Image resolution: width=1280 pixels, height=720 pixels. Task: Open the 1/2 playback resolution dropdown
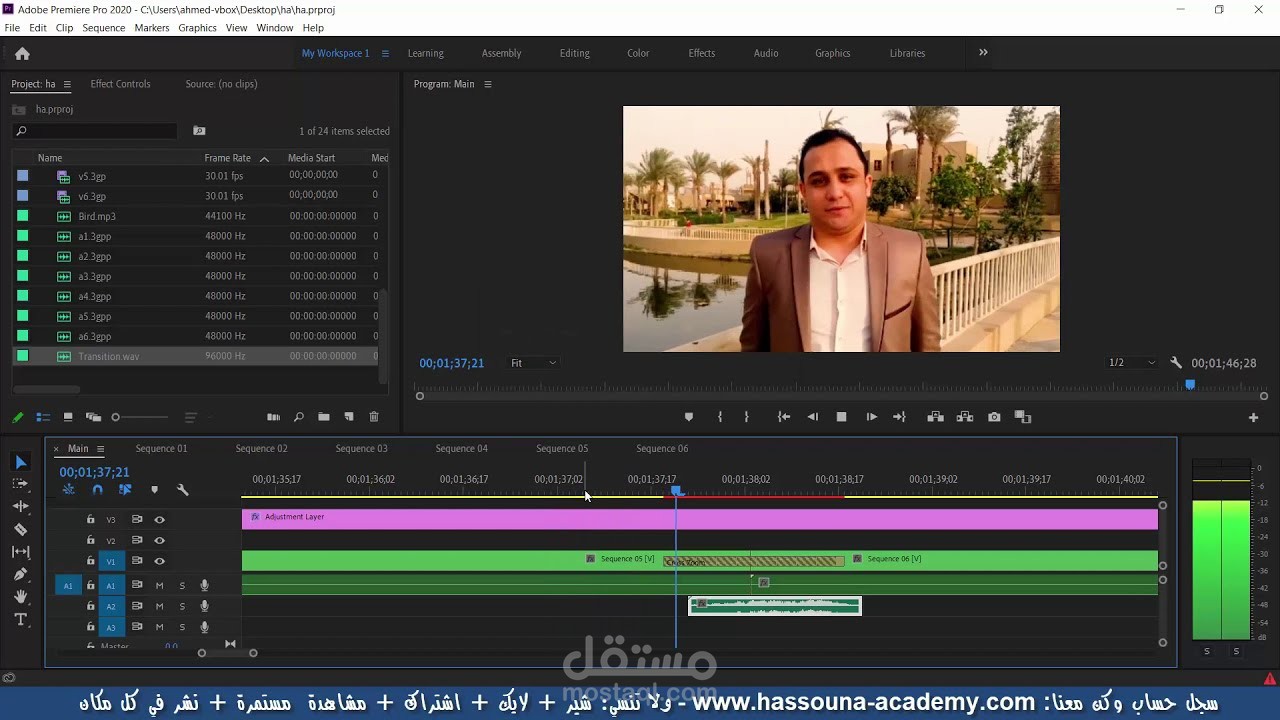click(1130, 362)
